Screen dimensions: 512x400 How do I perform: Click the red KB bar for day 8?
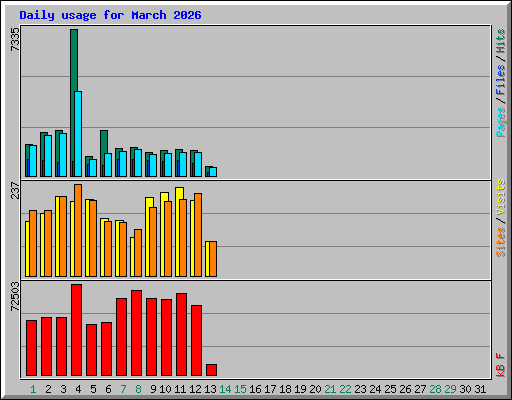[x=136, y=333]
